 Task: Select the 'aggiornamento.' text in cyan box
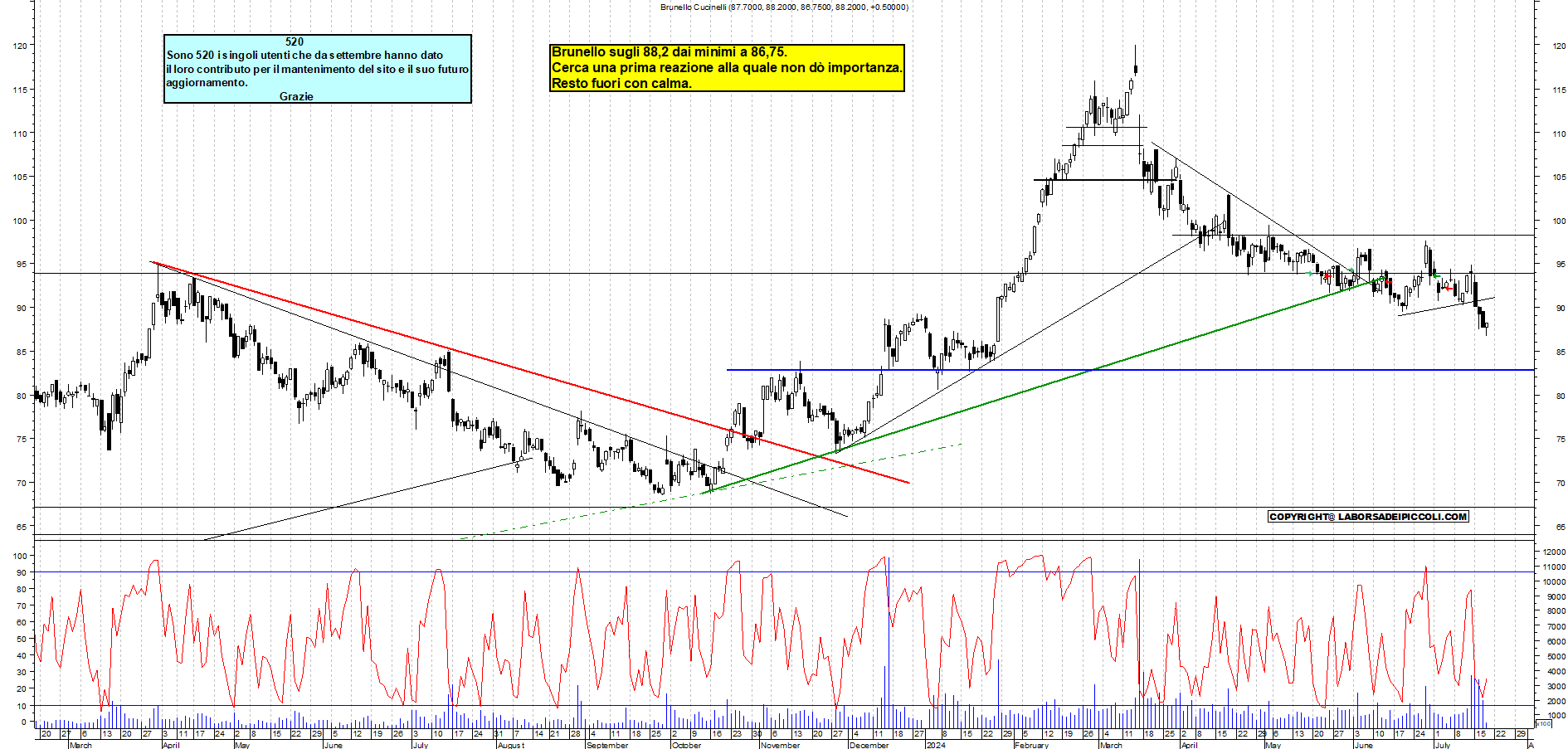(x=207, y=82)
